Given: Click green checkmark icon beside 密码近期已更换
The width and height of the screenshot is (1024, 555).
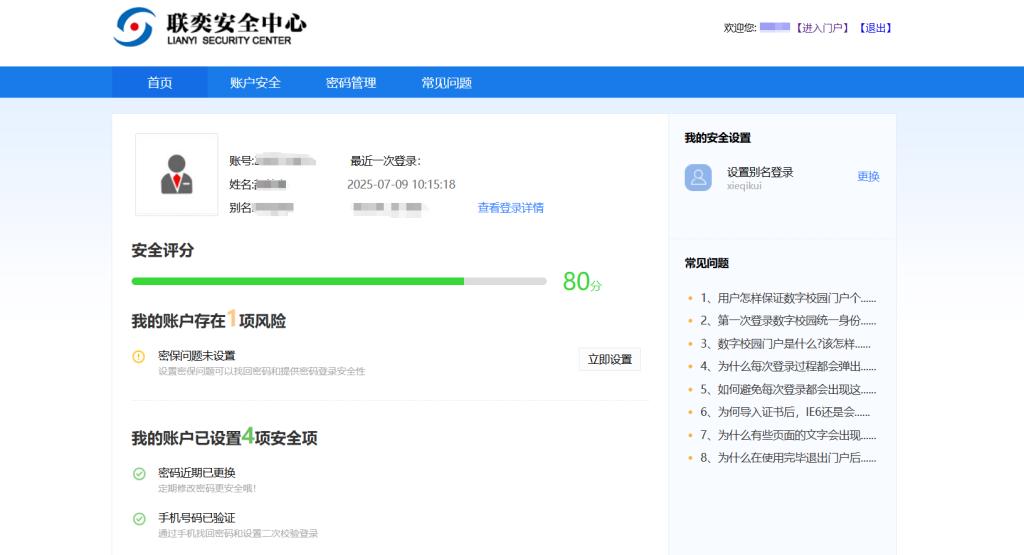Looking at the screenshot, I should tap(139, 474).
